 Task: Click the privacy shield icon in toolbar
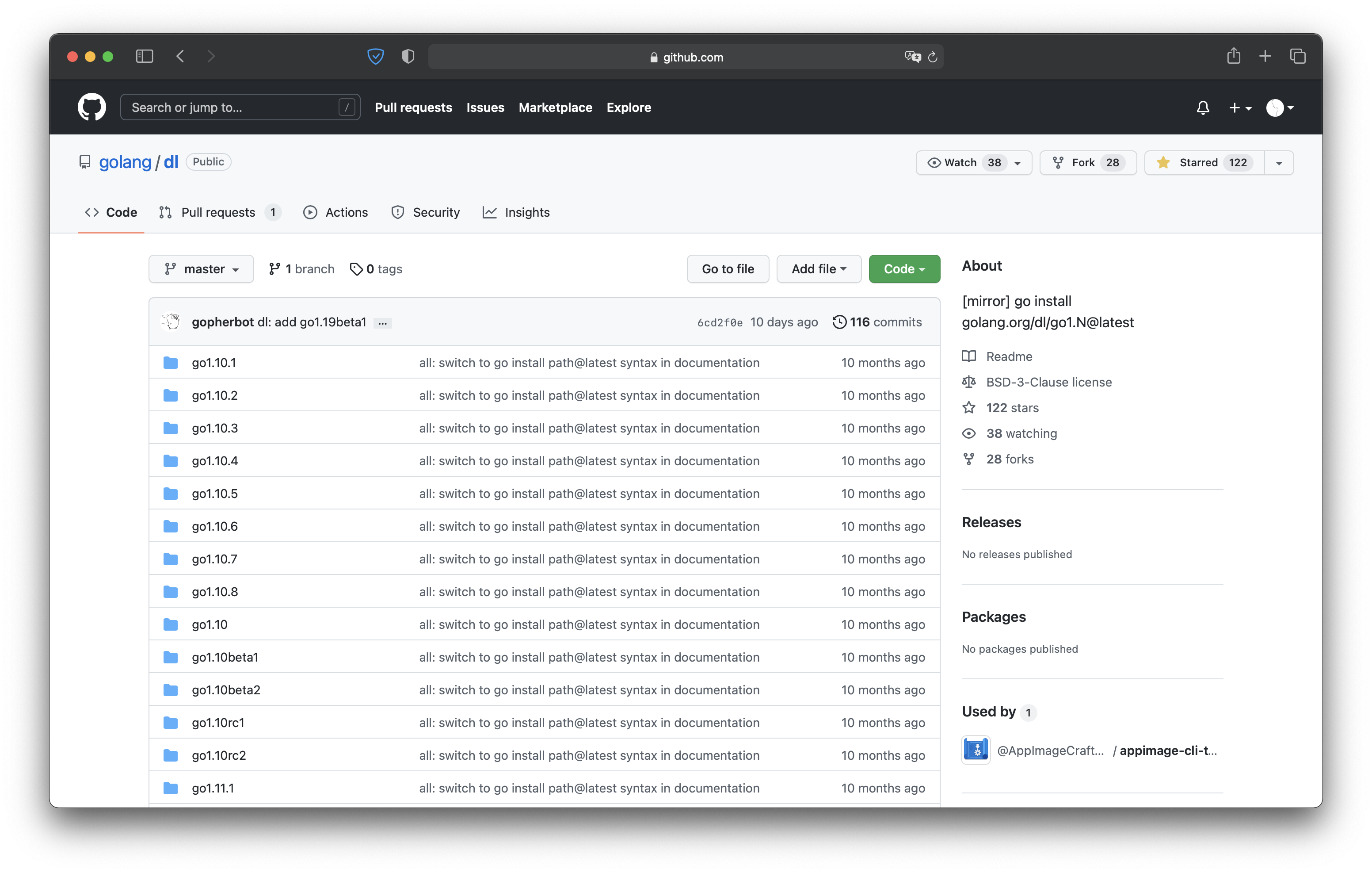408,57
